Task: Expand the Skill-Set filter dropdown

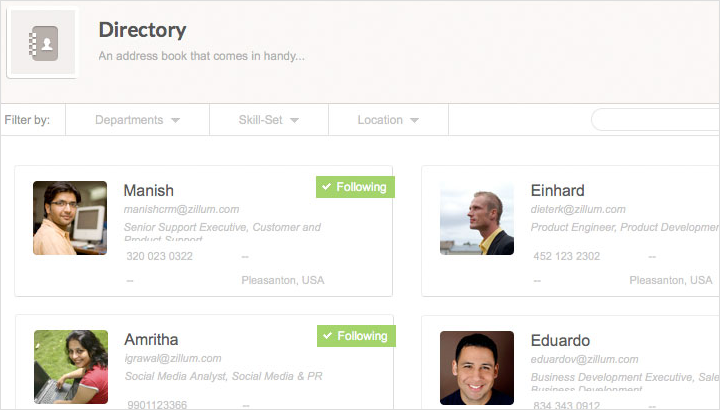Action: pos(268,120)
